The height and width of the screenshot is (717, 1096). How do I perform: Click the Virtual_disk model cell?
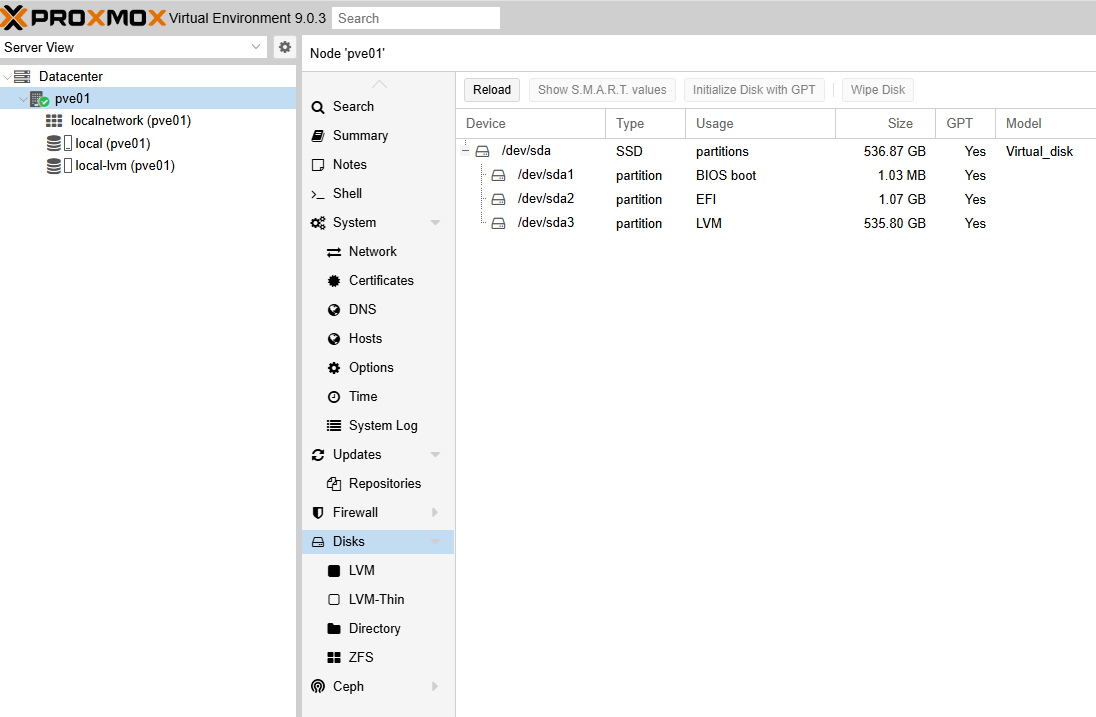[x=1046, y=151]
